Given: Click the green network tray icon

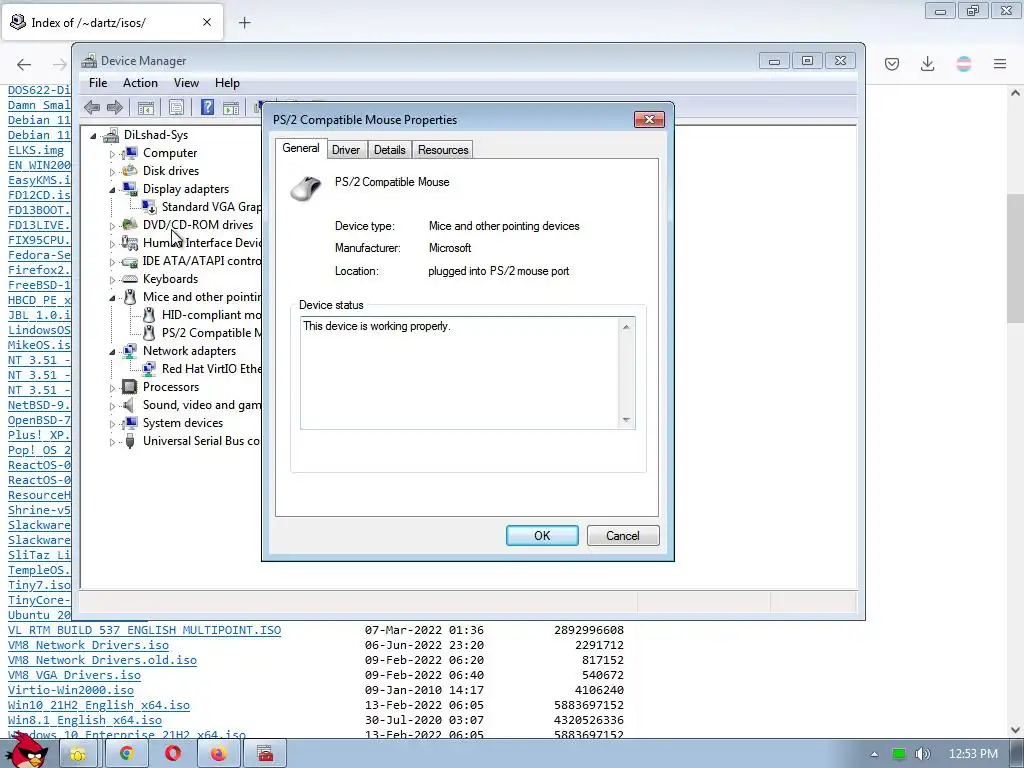Looking at the screenshot, I should [899, 754].
